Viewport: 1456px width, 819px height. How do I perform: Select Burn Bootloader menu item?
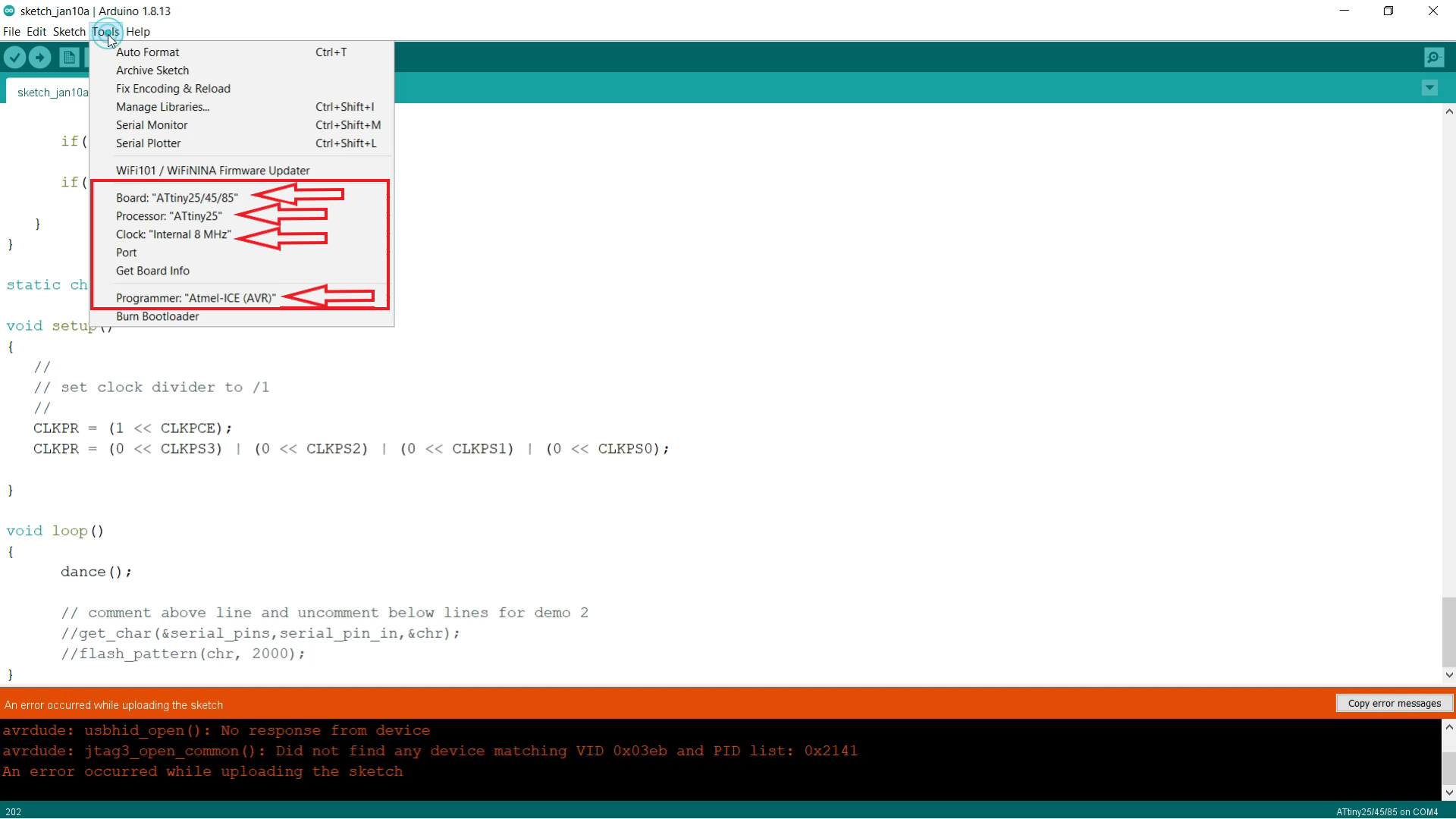click(x=157, y=316)
